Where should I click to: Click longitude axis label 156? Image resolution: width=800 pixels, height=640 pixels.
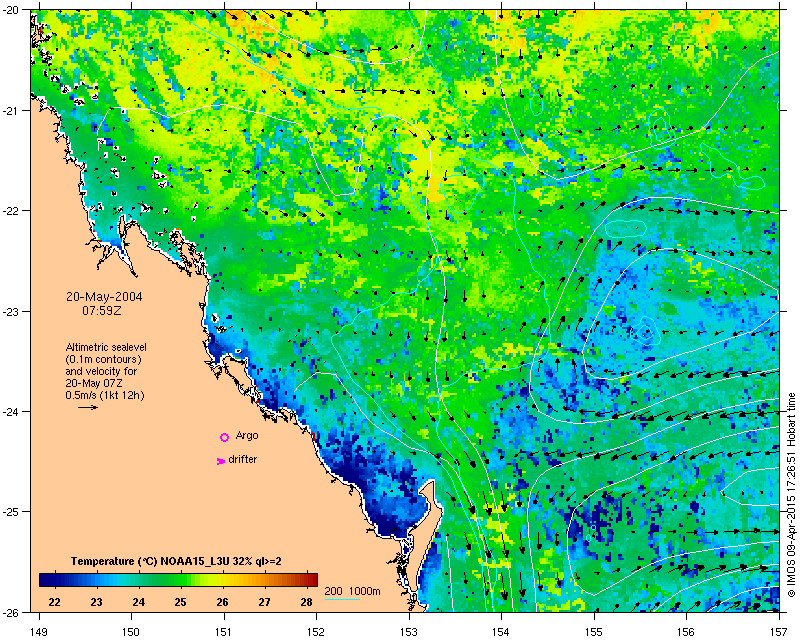[687, 632]
